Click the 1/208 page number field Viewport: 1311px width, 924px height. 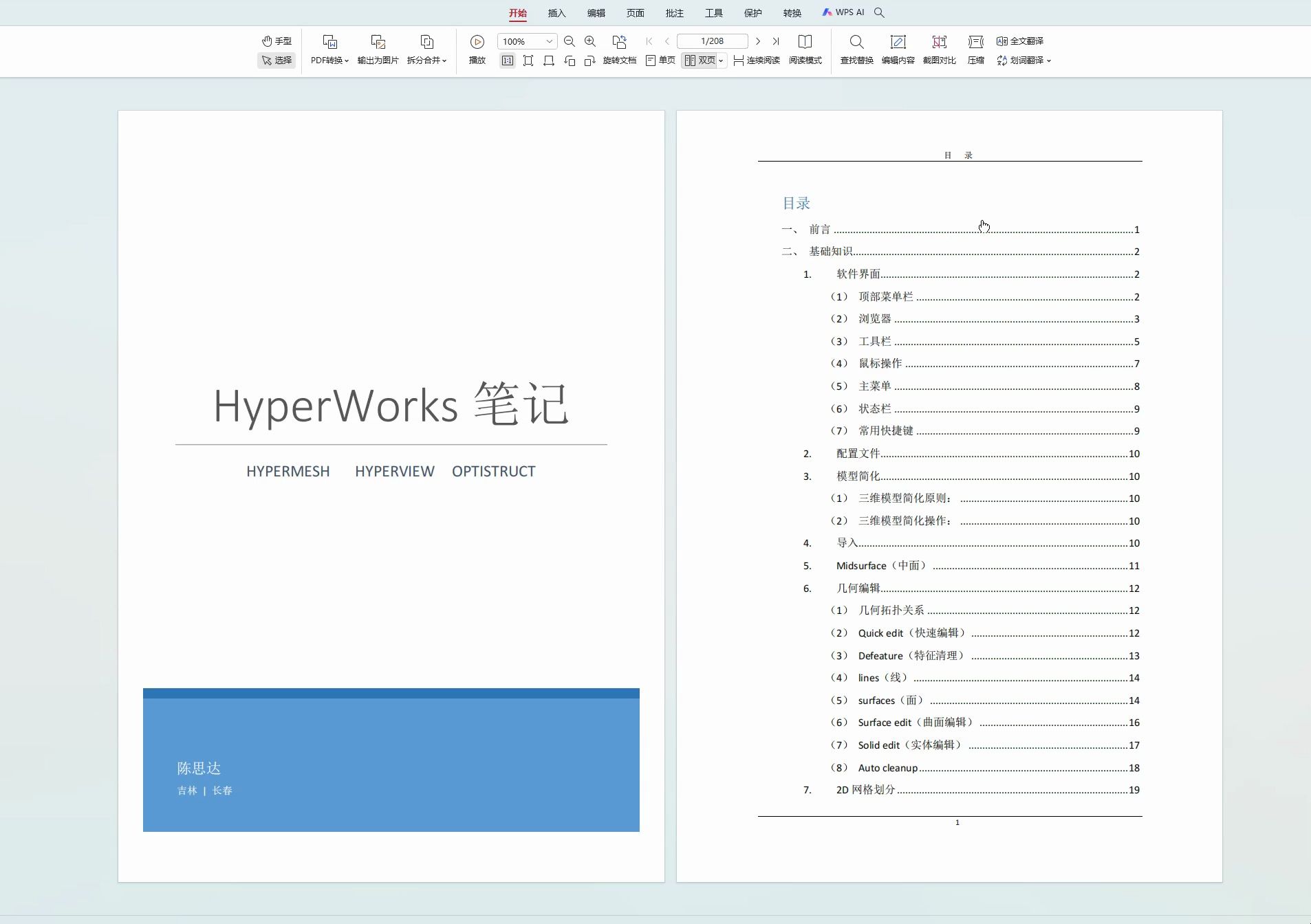click(x=712, y=41)
